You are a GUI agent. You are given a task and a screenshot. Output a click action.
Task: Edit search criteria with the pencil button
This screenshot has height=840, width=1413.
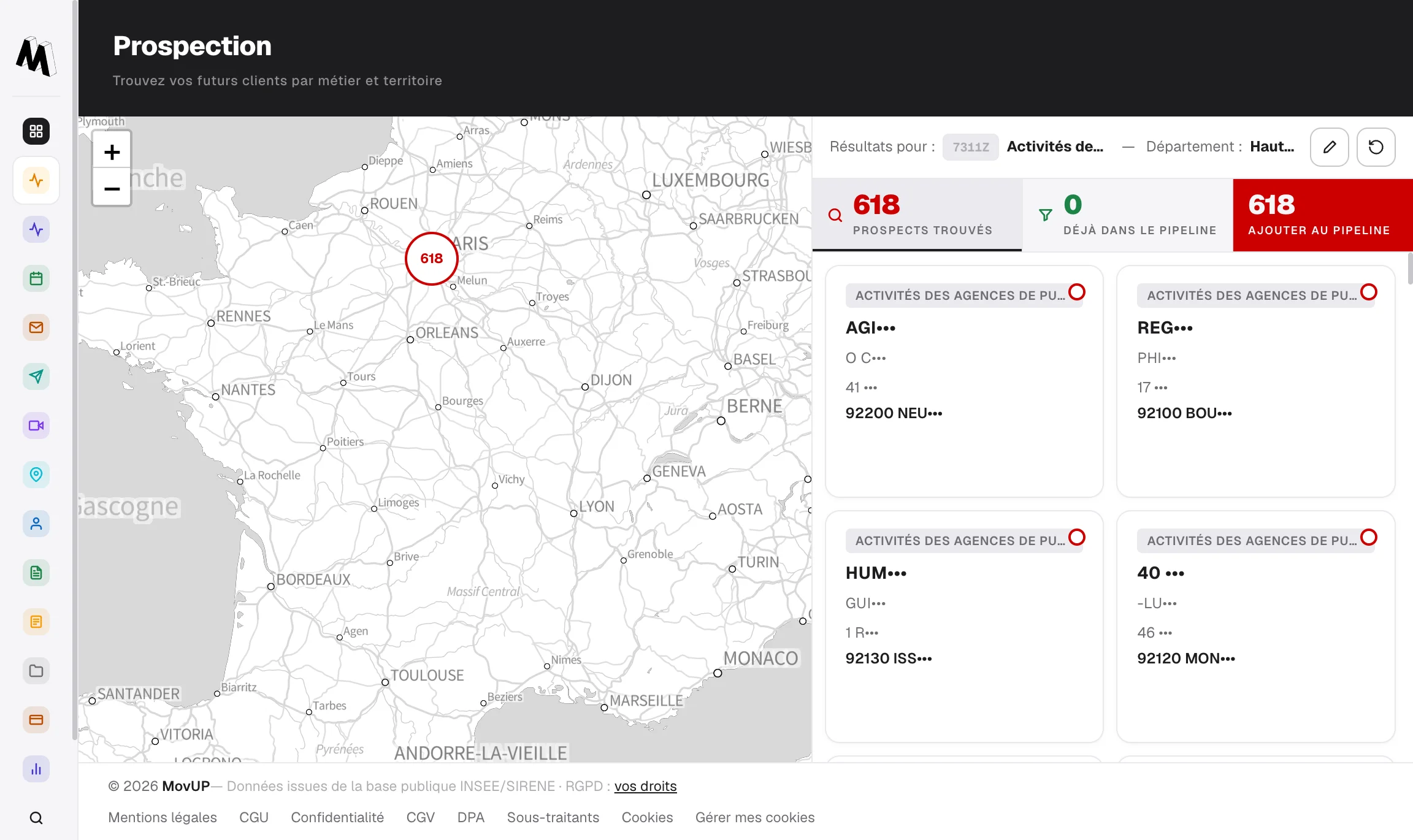1329,147
